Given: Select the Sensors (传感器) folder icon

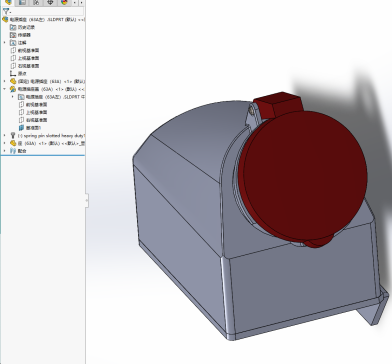Looking at the screenshot, I should tap(13, 35).
